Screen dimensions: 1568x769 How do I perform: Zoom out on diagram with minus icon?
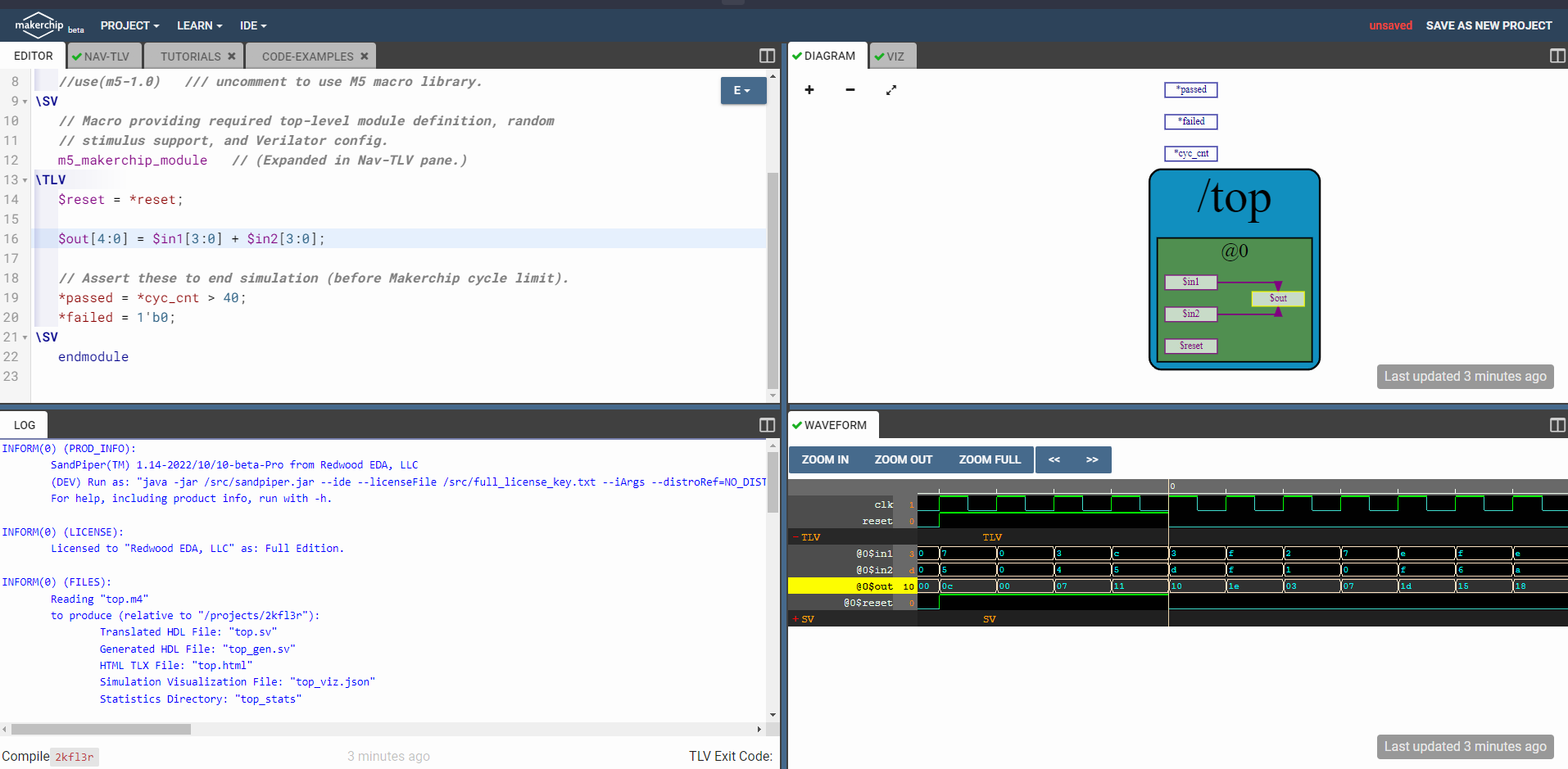pos(850,89)
